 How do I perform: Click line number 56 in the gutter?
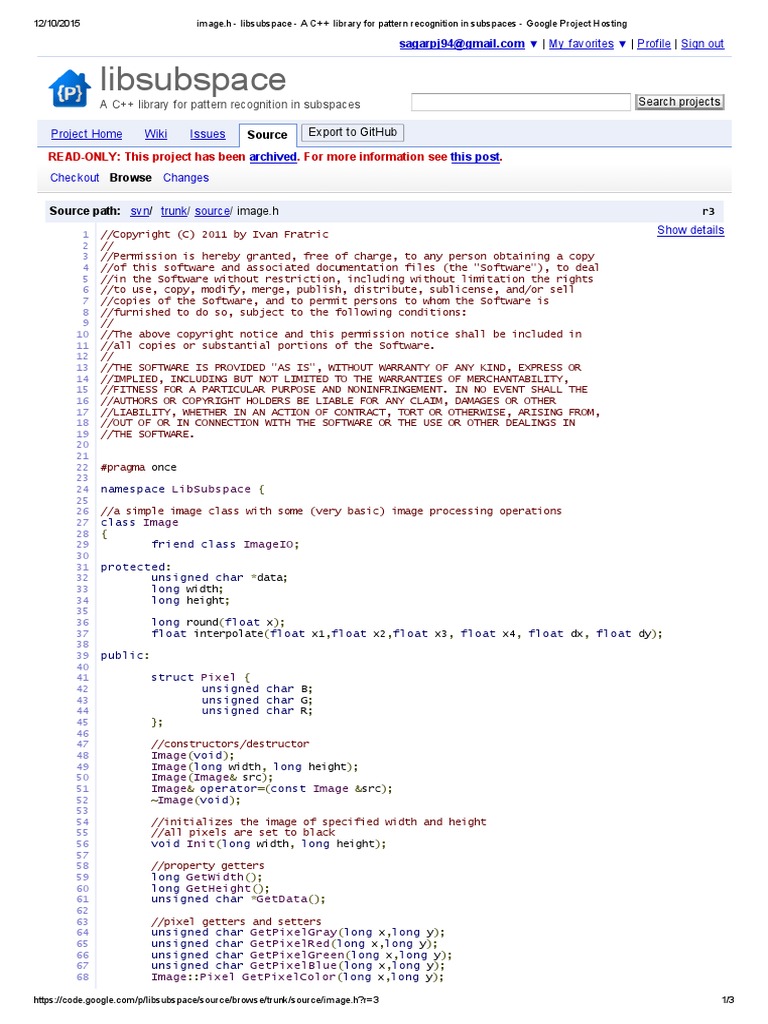point(82,844)
